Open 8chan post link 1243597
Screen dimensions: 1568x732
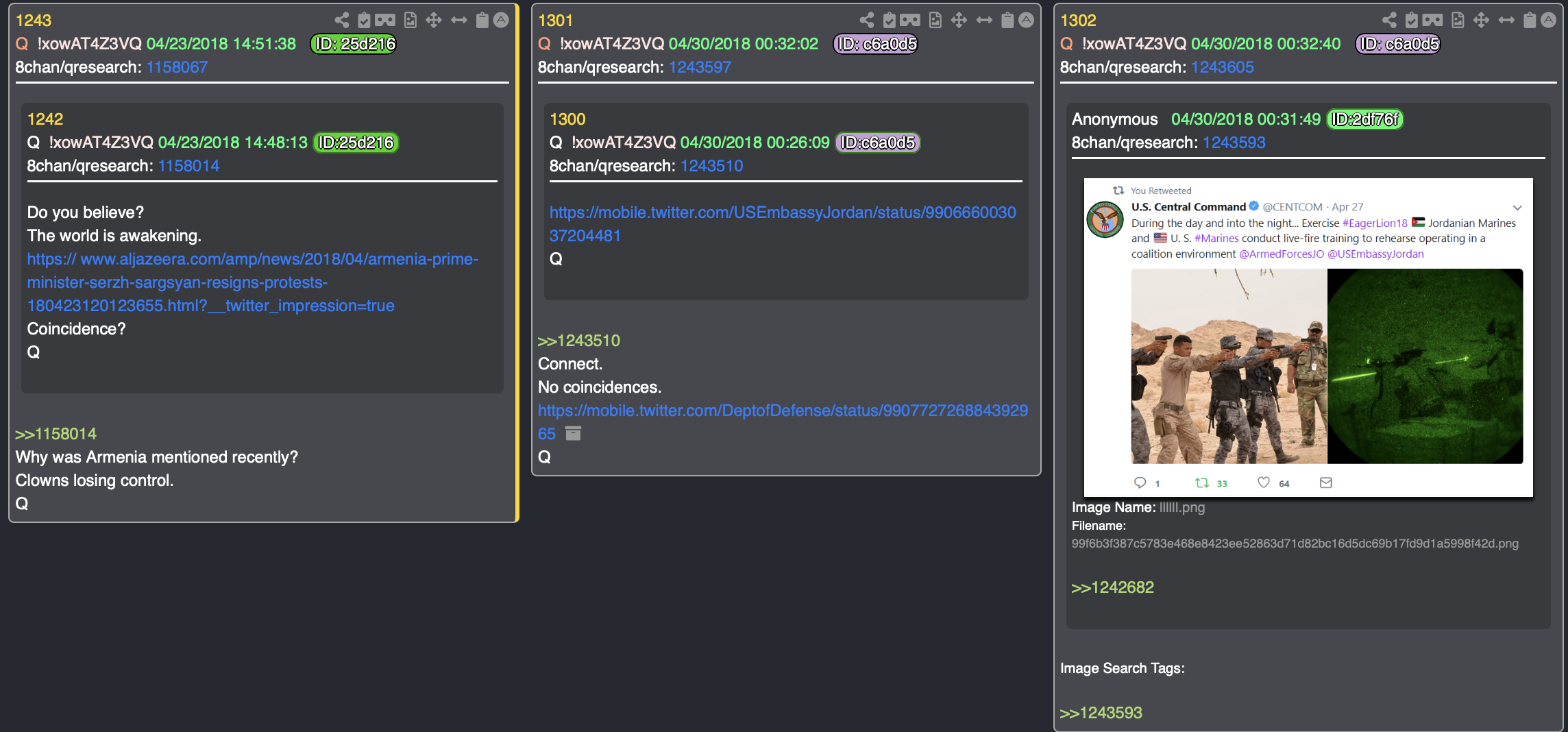point(700,67)
